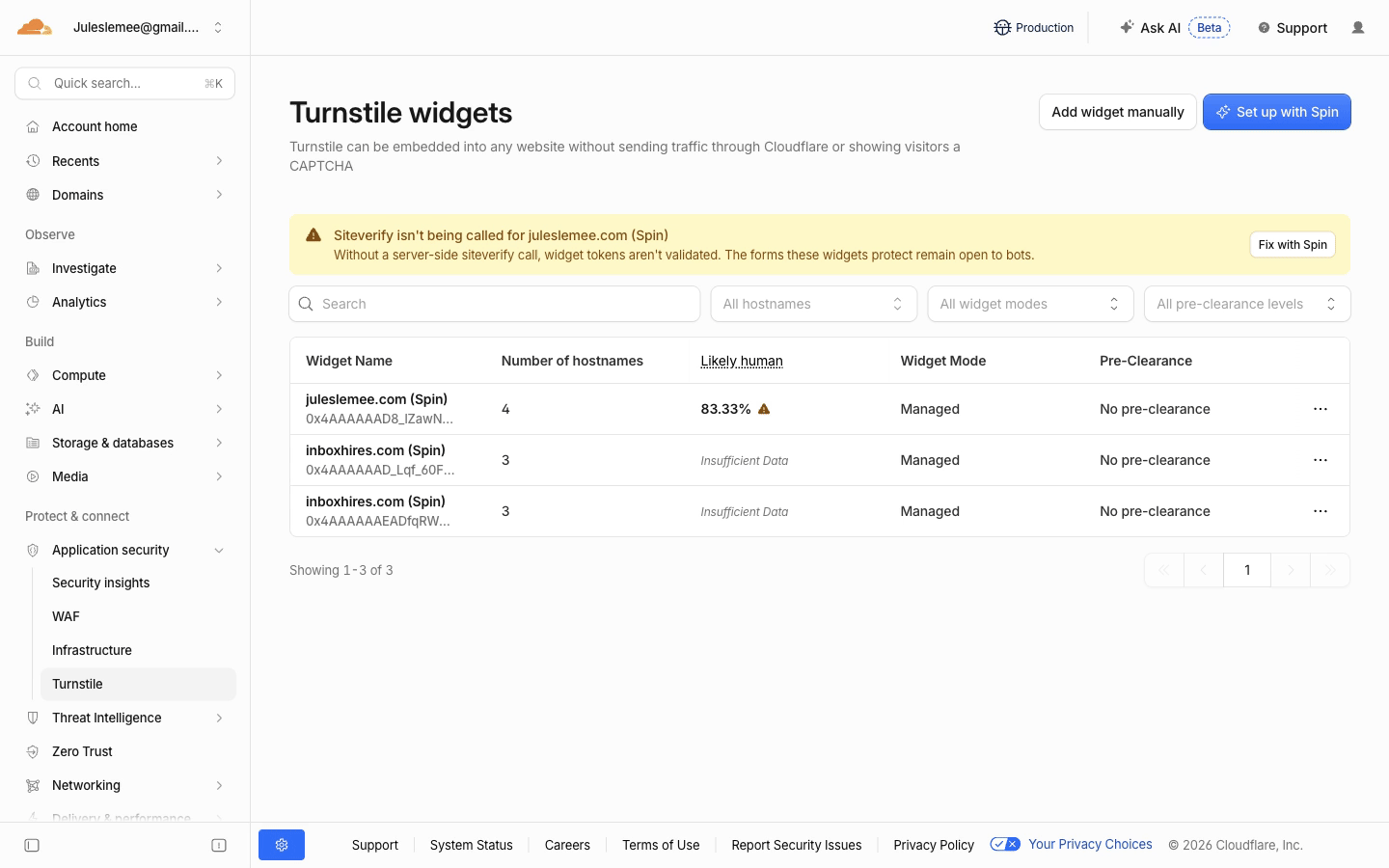Open actions menu for inboxhires.com 0x4AAAAAAEADfqRW widget

[1321, 511]
